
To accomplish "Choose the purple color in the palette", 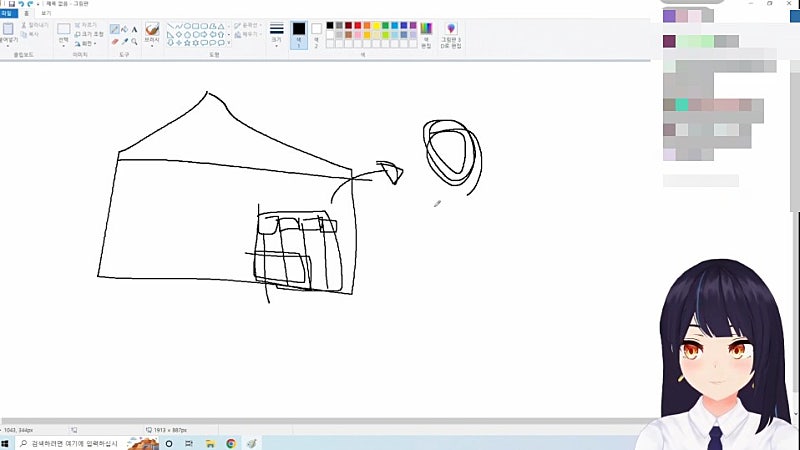I will pos(413,26).
